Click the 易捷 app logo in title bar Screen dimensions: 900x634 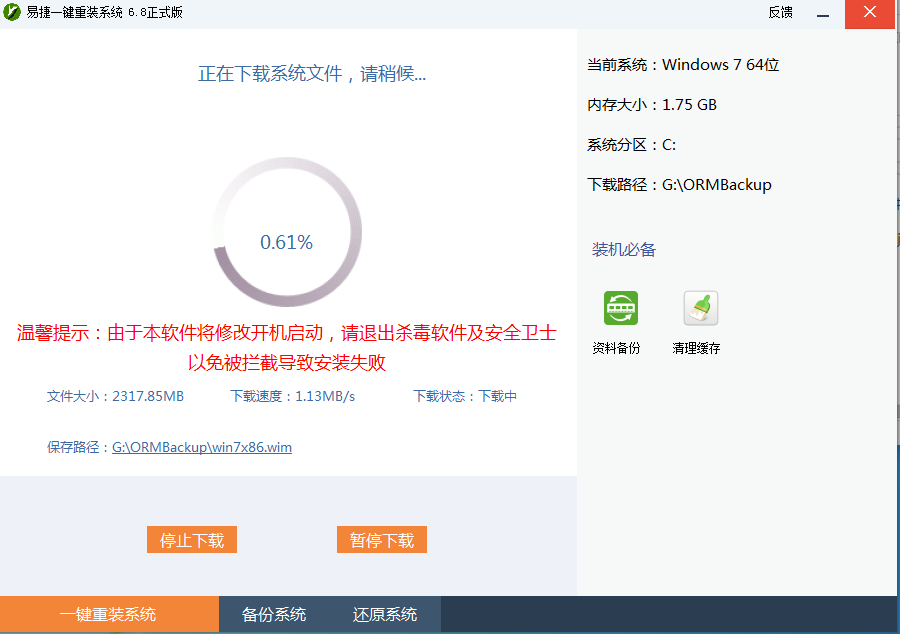coord(11,11)
